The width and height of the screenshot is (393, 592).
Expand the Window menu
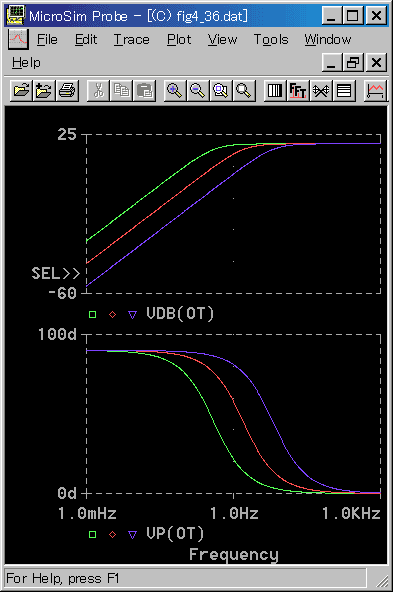click(x=328, y=39)
